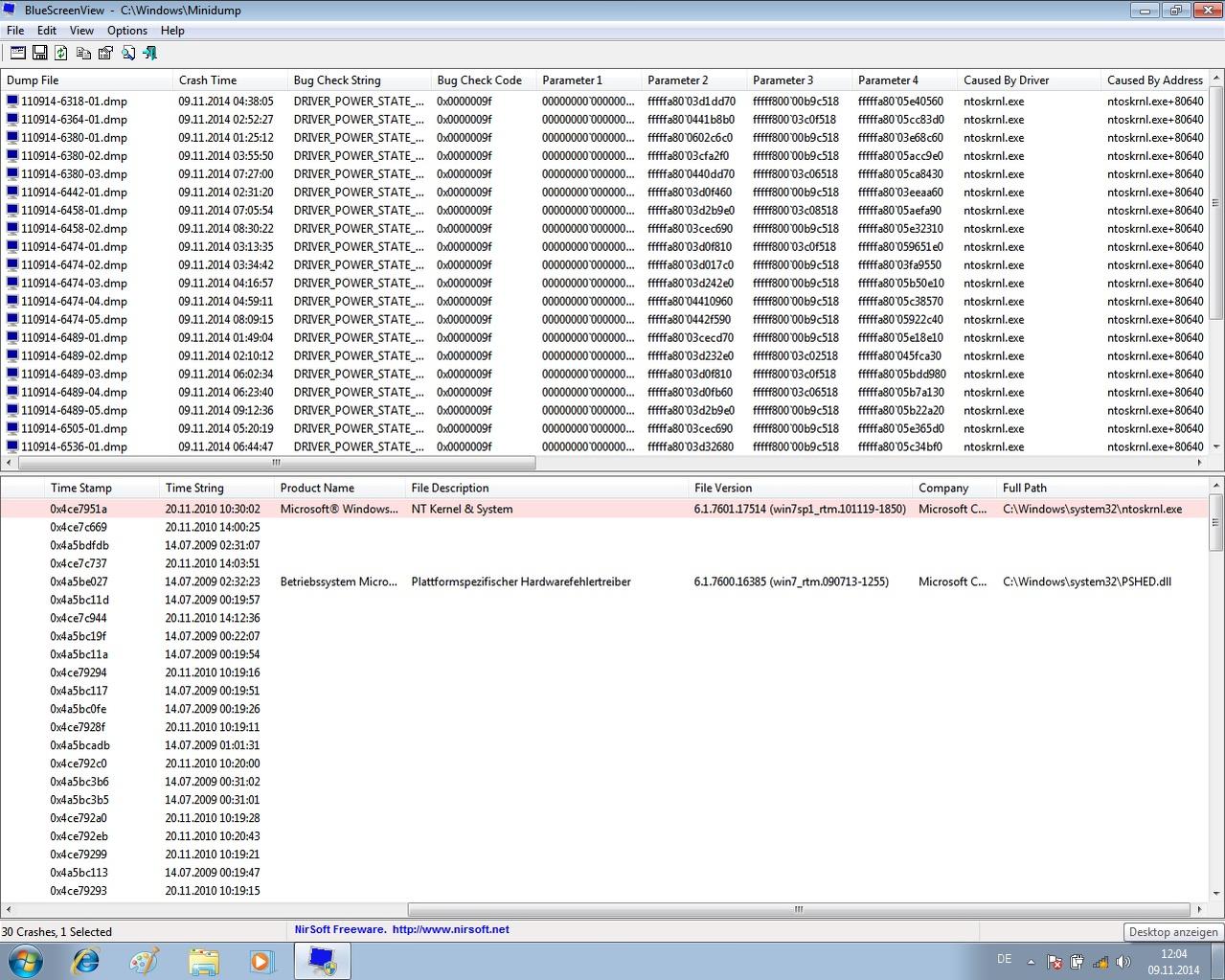
Task: Select driver row with time stamp 0x4ce79293
Action: (x=603, y=891)
